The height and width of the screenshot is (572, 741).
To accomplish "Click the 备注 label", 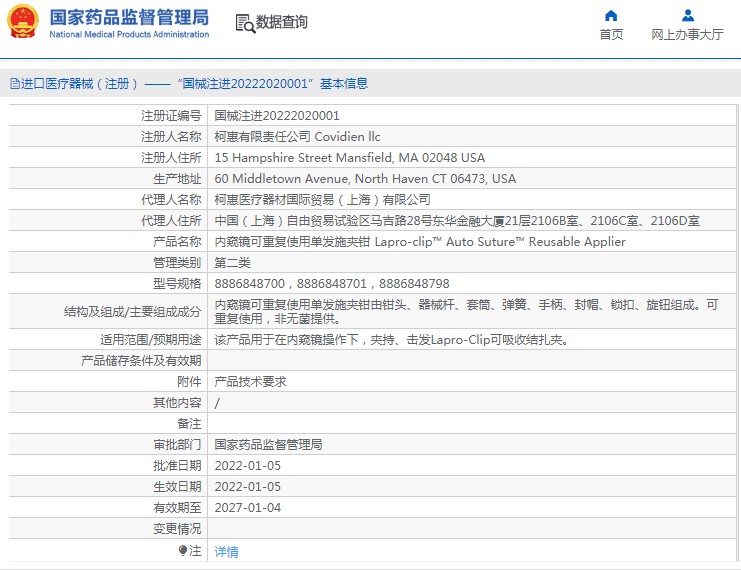I will coord(189,424).
